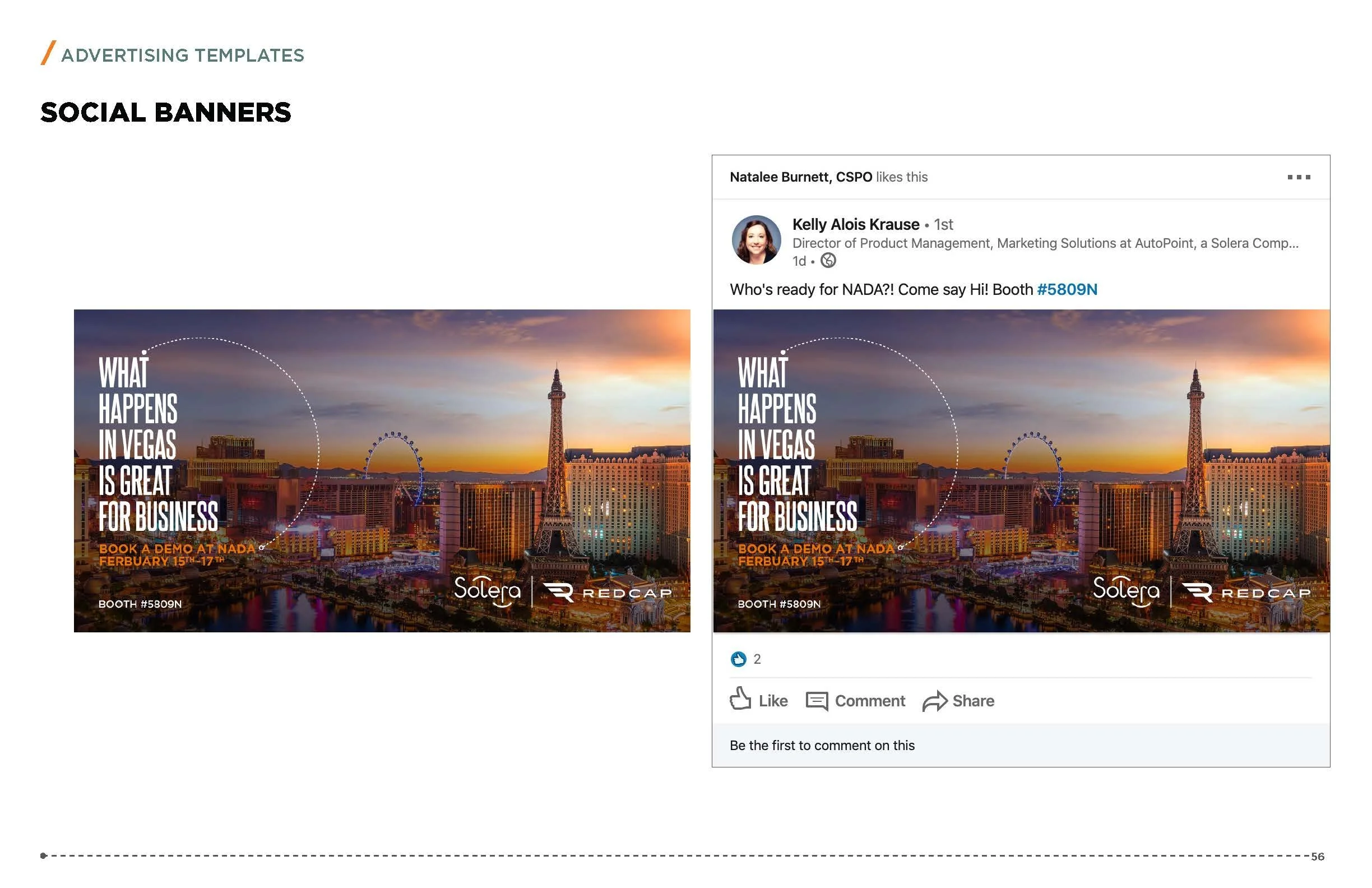Image resolution: width=1372 pixels, height=888 pixels.
Task: Open Natalee Burnett, CSPO profile link
Action: [801, 177]
